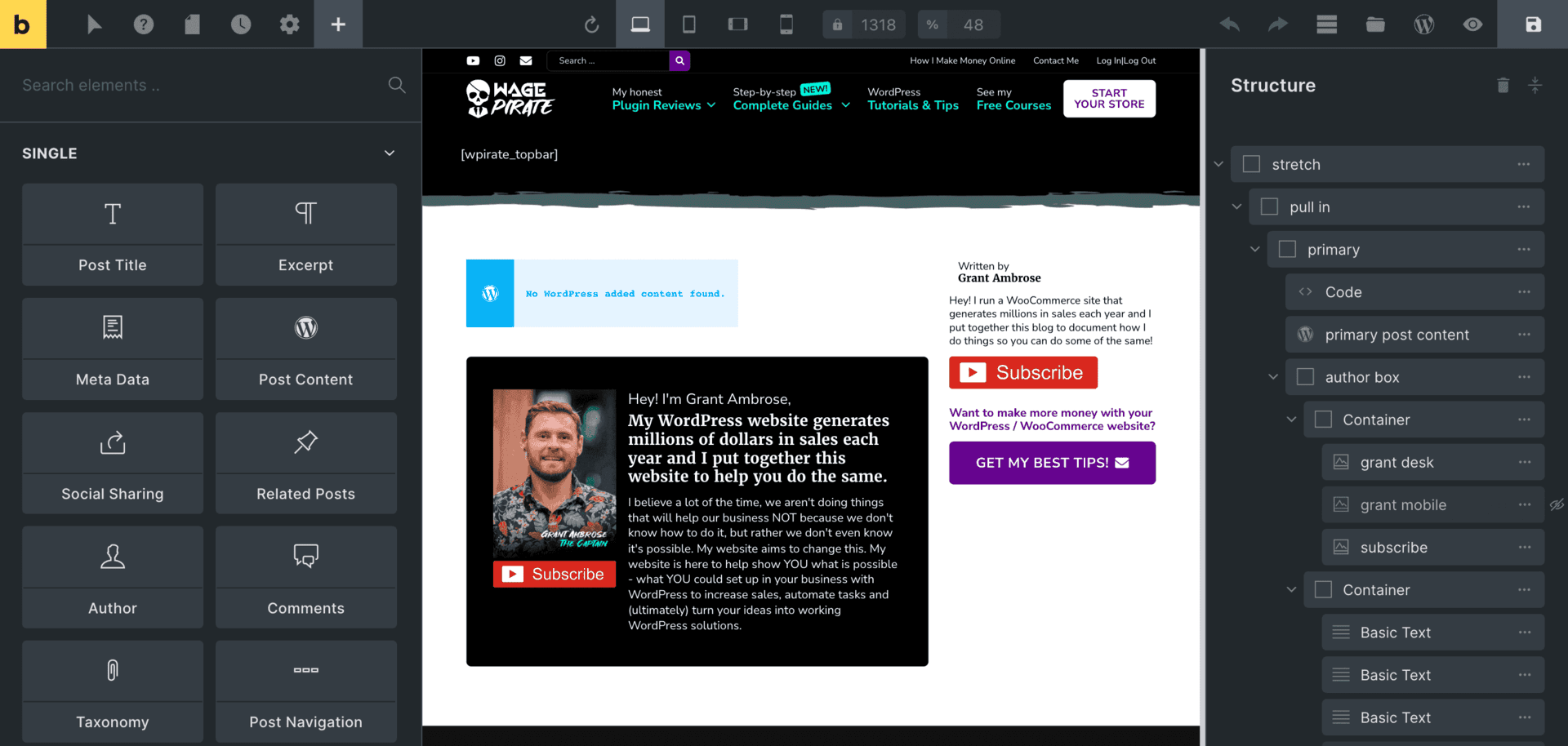
Task: Click GET MY BEST TIPS button
Action: [x=1052, y=463]
